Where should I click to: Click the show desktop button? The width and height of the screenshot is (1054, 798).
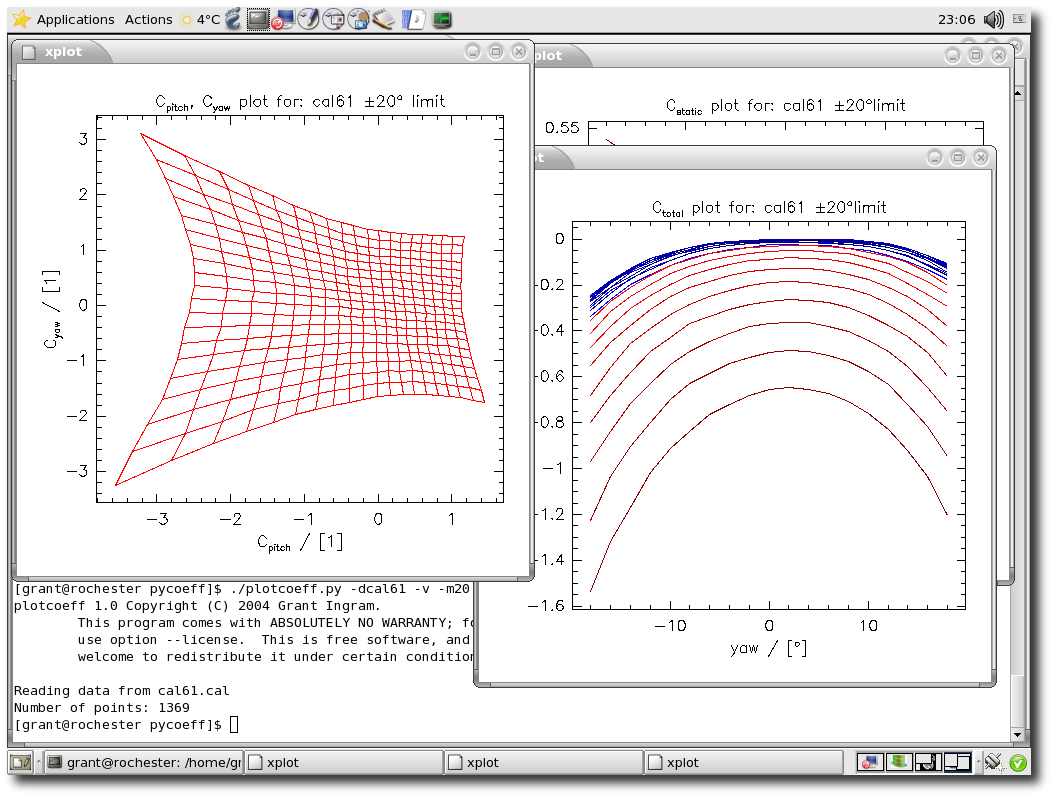point(20,762)
